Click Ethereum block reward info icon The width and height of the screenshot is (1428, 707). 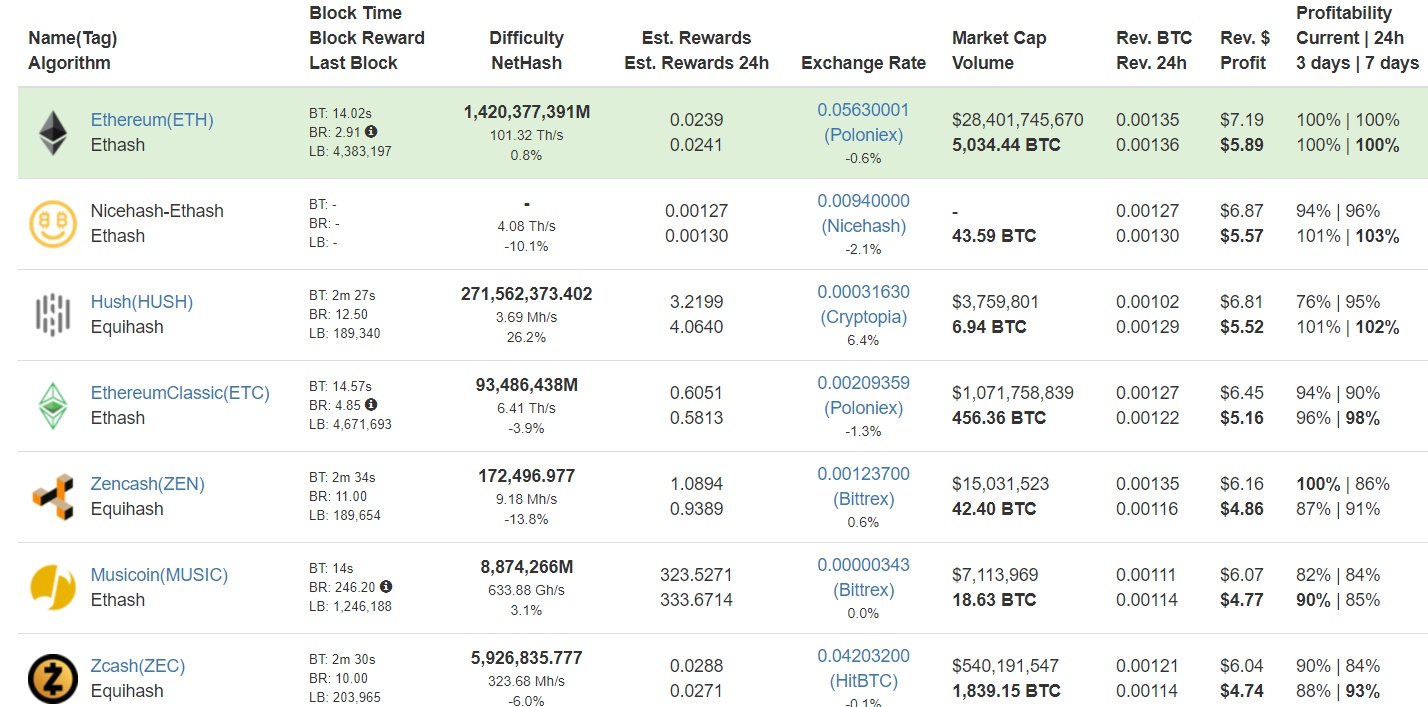[x=371, y=132]
